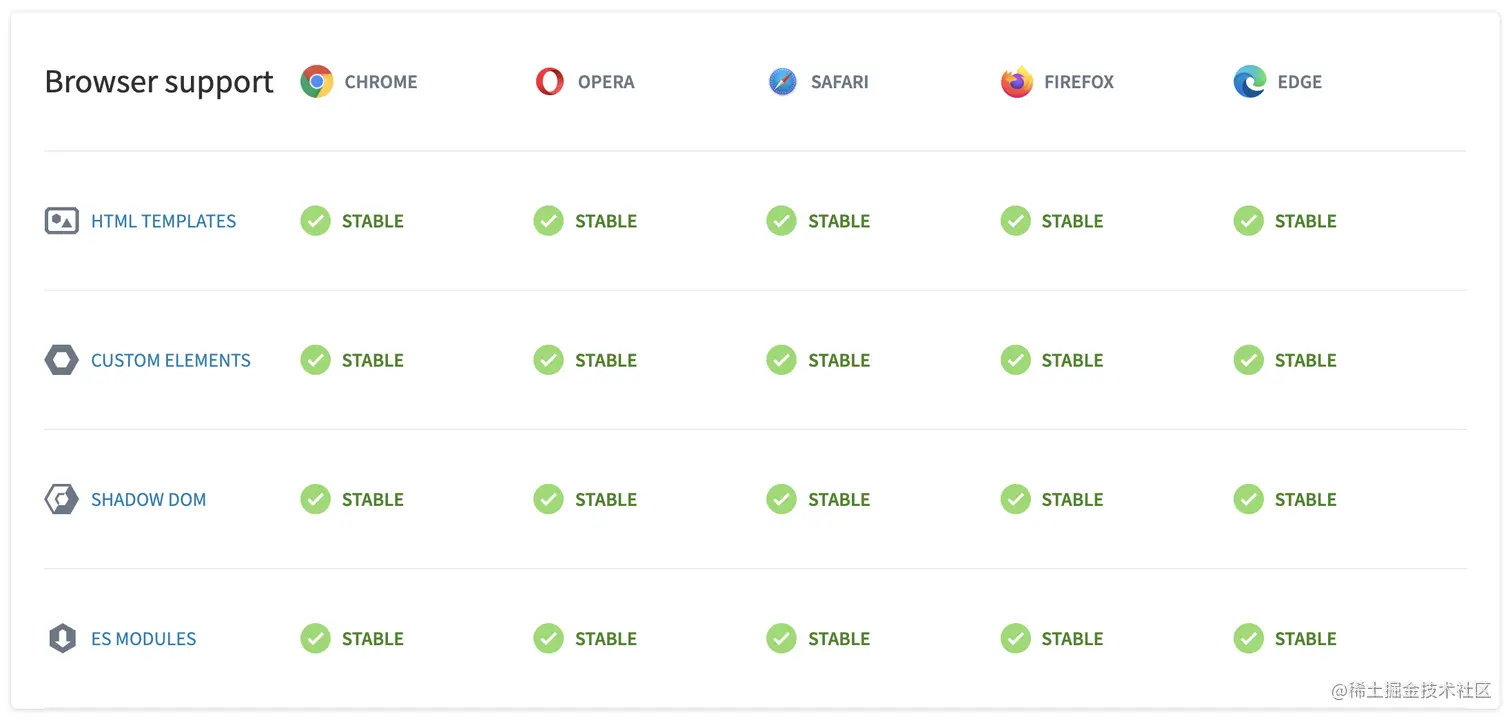Click Safari's green check for Custom Elements
The height and width of the screenshot is (721, 1512).
pos(782,360)
